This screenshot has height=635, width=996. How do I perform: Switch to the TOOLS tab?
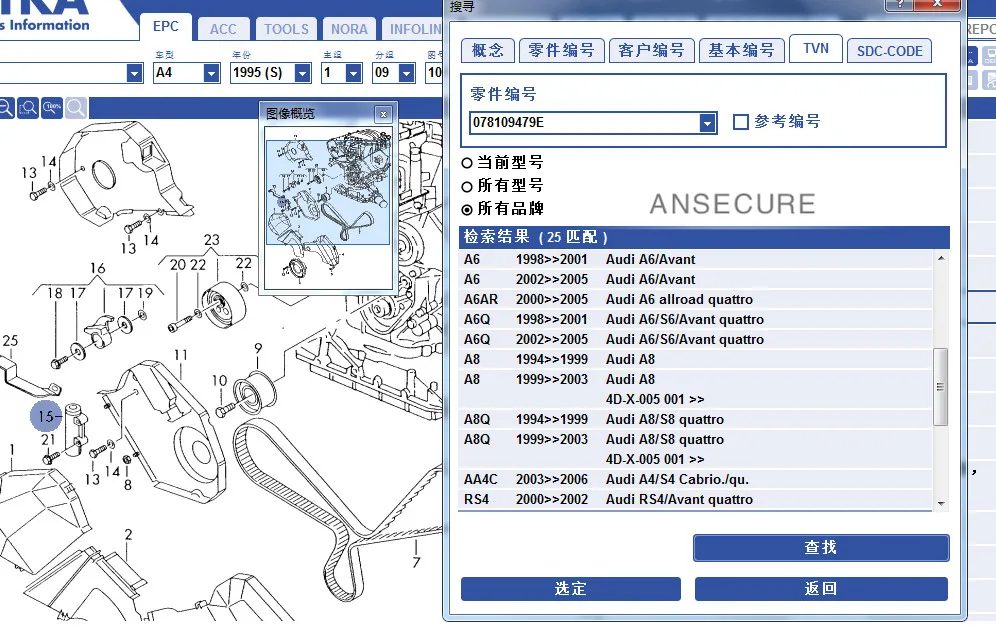286,29
